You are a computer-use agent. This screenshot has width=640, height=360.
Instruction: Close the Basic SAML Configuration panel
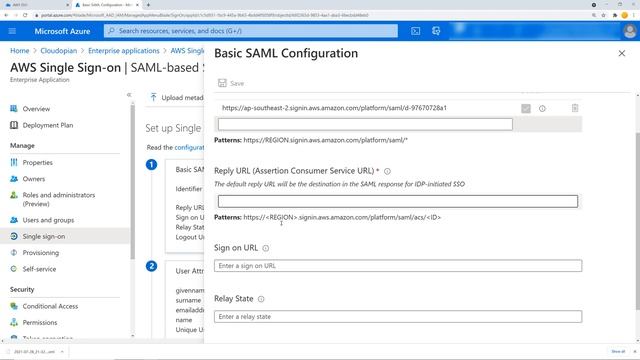622,53
